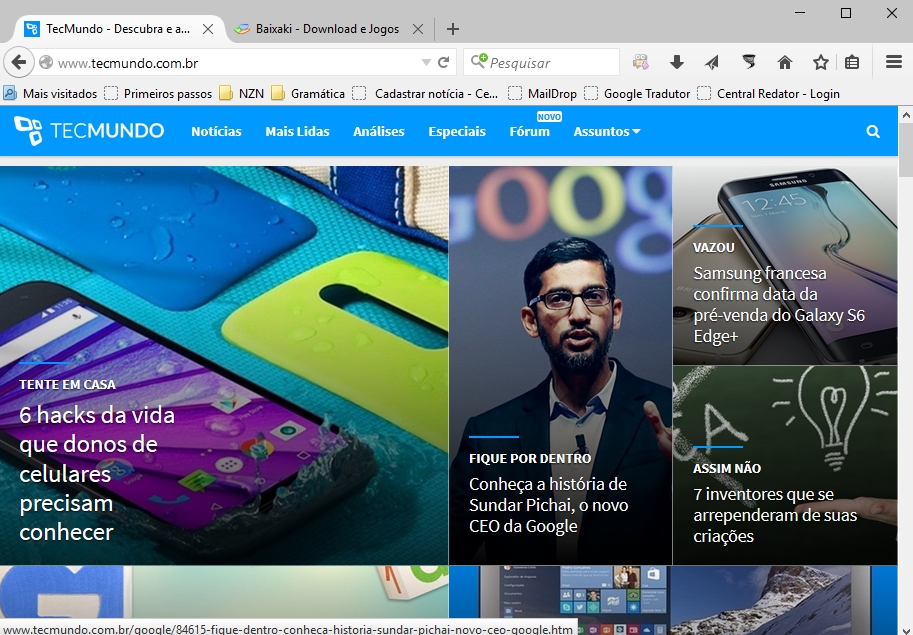Show bookmarks list icon beside the star
Viewport: 913px width, 635px height.
[852, 62]
